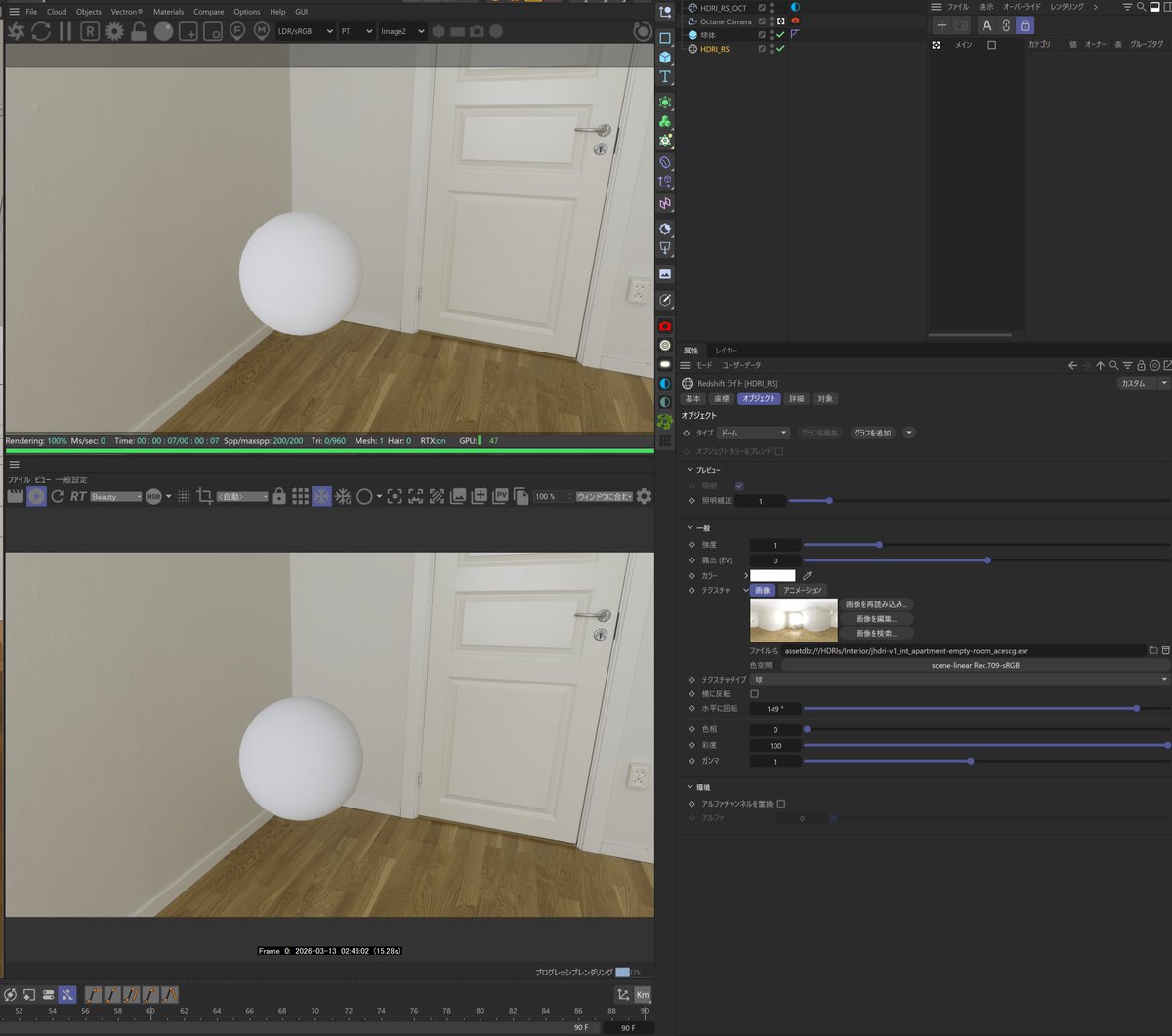Viewport: 1172px width, 1036px height.
Task: Open the PT kernel dropdown
Action: tap(356, 31)
